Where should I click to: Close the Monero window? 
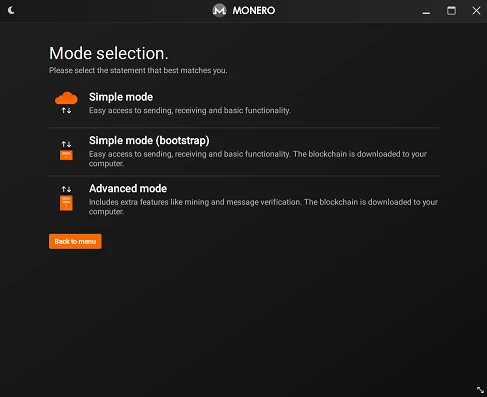click(x=476, y=11)
